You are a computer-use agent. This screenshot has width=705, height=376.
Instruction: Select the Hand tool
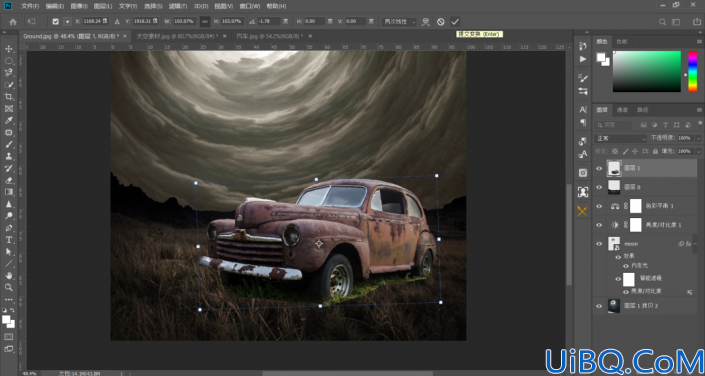click(x=9, y=275)
